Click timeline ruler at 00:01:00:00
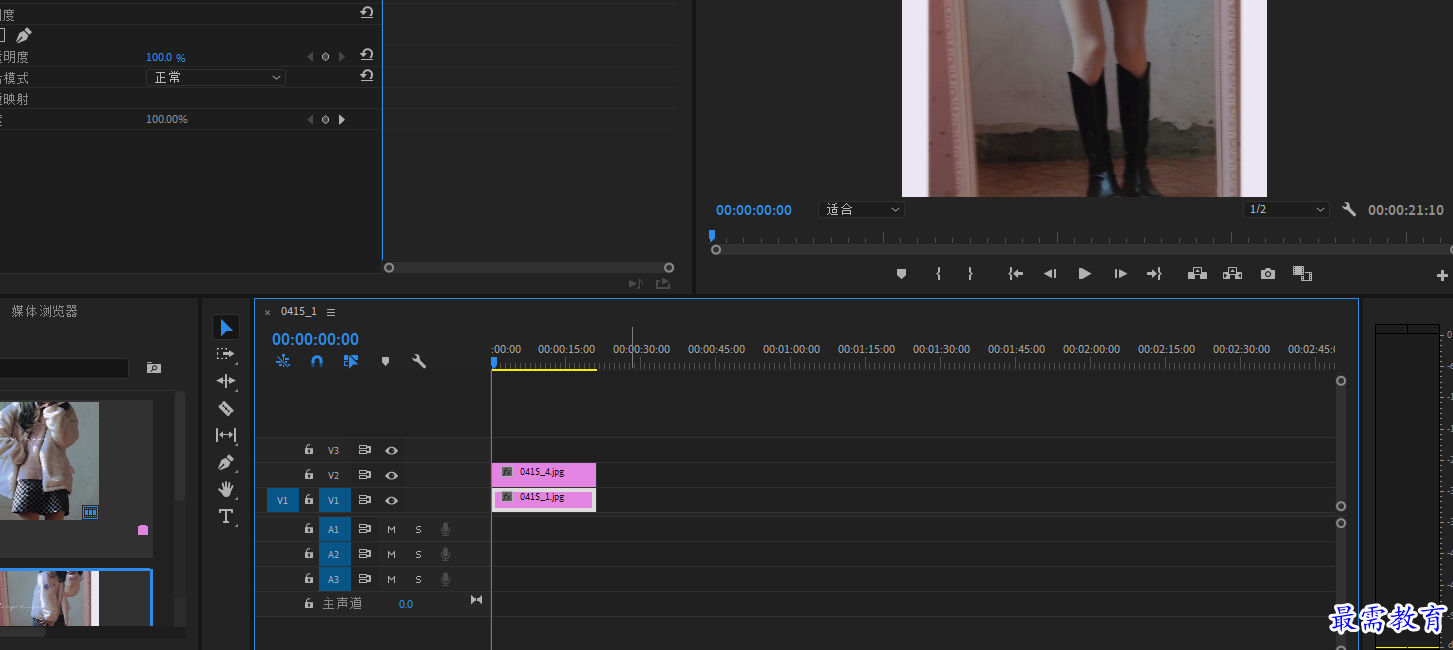1453x650 pixels. [791, 349]
